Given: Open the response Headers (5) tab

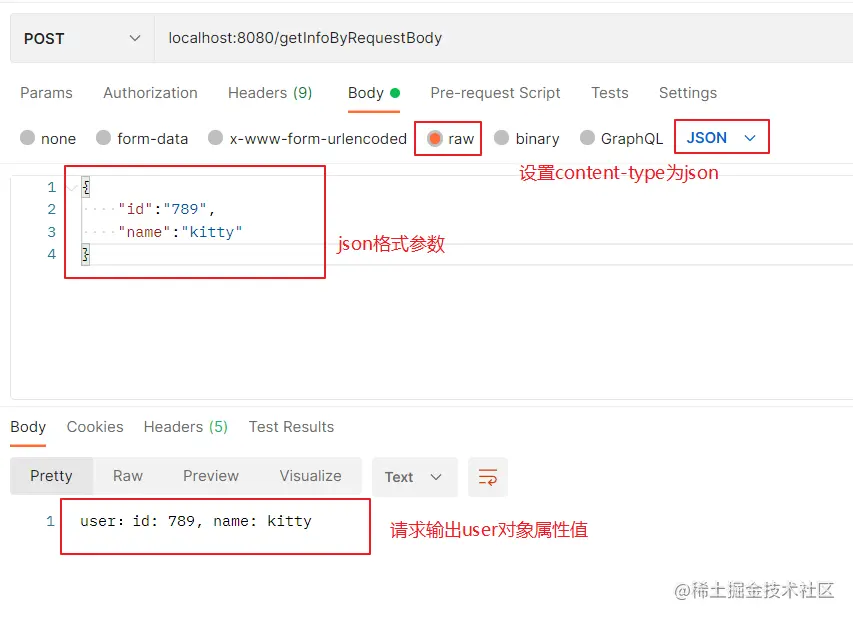Looking at the screenshot, I should pos(186,427).
